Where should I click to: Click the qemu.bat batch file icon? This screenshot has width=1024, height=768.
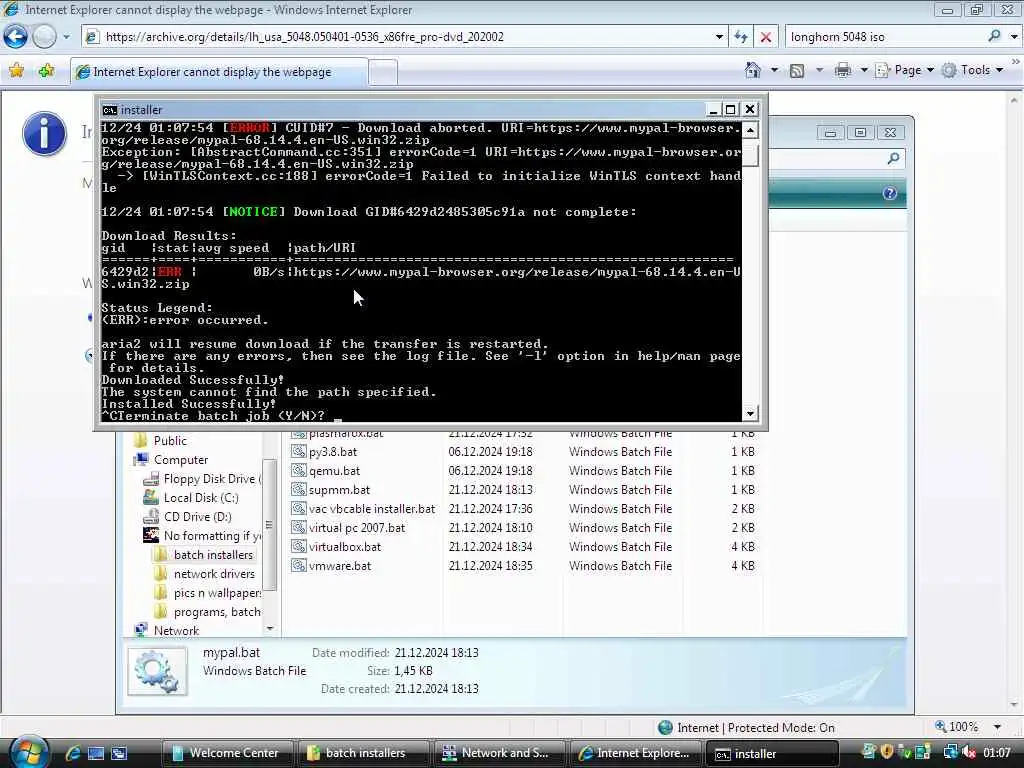[x=298, y=470]
